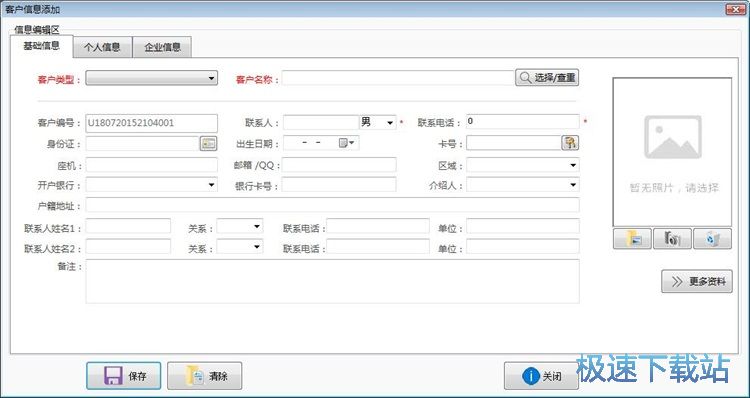The image size is (750, 398).
Task: Click the 卡号 input field
Action: [x=514, y=143]
